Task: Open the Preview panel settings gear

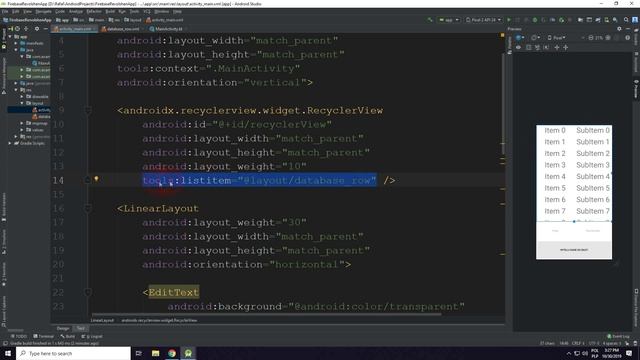Action: pos(619,29)
